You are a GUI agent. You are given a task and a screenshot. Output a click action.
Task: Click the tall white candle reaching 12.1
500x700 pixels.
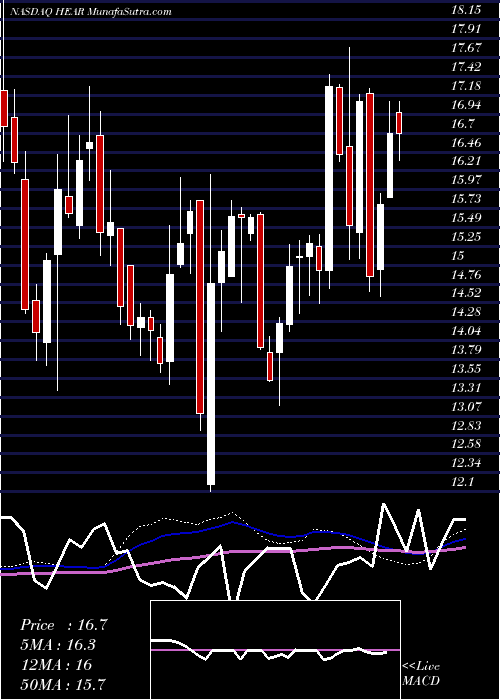coord(211,384)
